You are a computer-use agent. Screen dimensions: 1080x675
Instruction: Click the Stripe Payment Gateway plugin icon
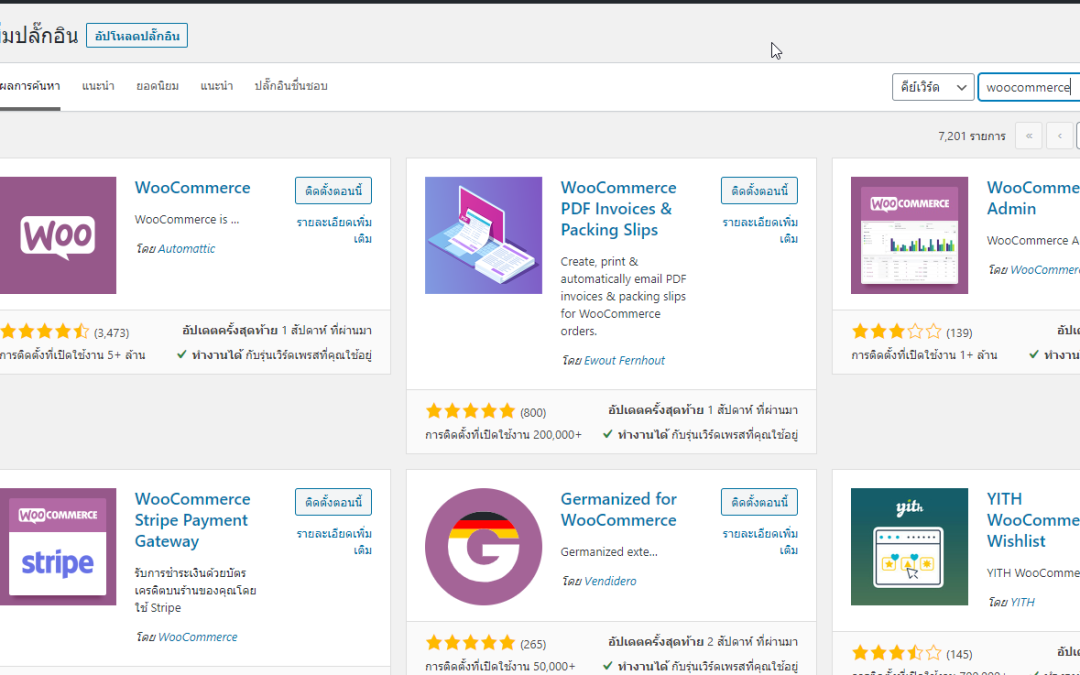(x=58, y=547)
